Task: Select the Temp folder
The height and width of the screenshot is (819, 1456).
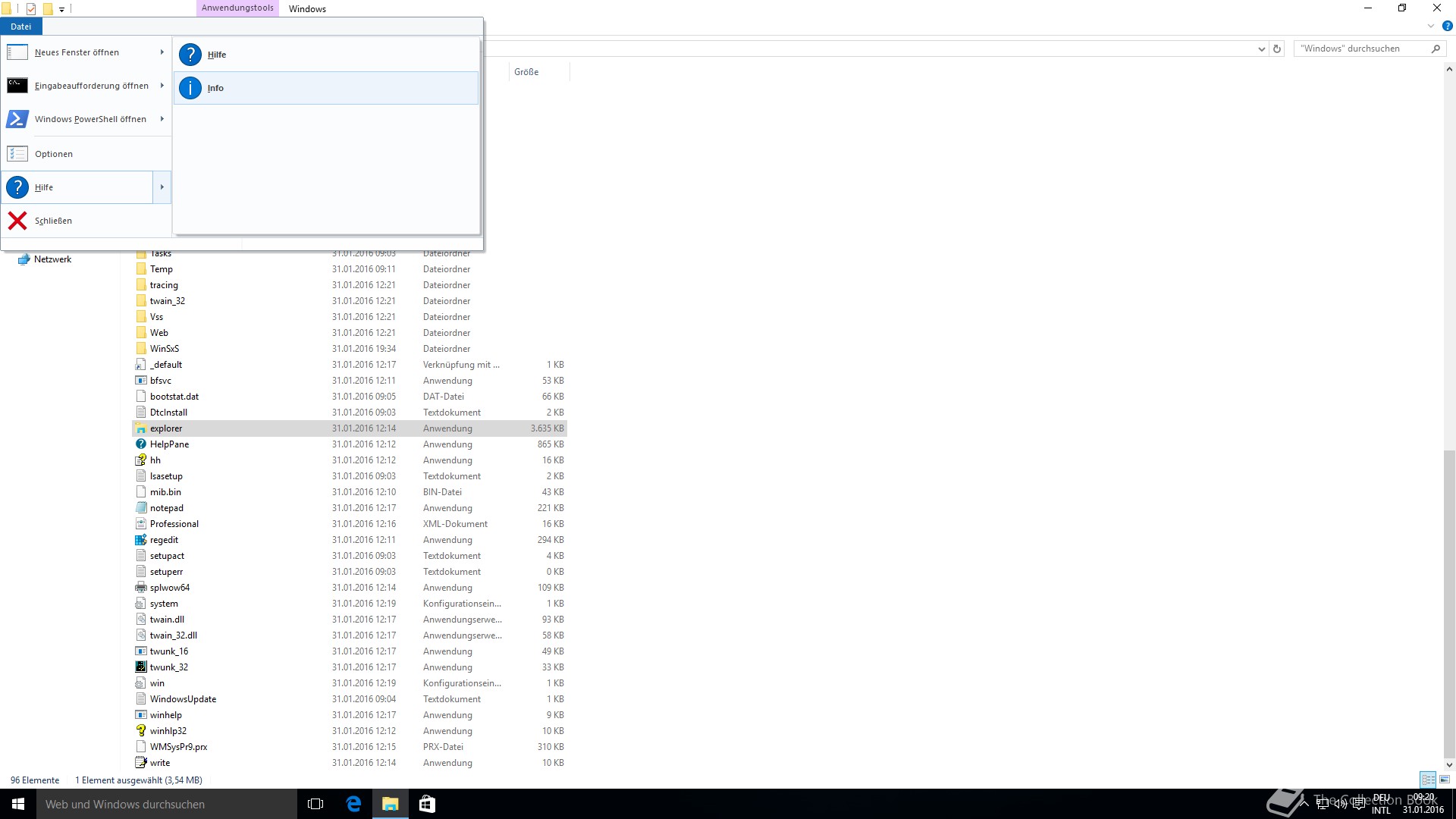Action: point(162,269)
